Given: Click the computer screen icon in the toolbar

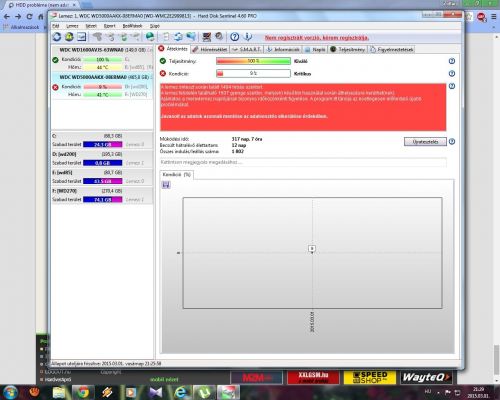Looking at the screenshot, I should click(207, 37).
